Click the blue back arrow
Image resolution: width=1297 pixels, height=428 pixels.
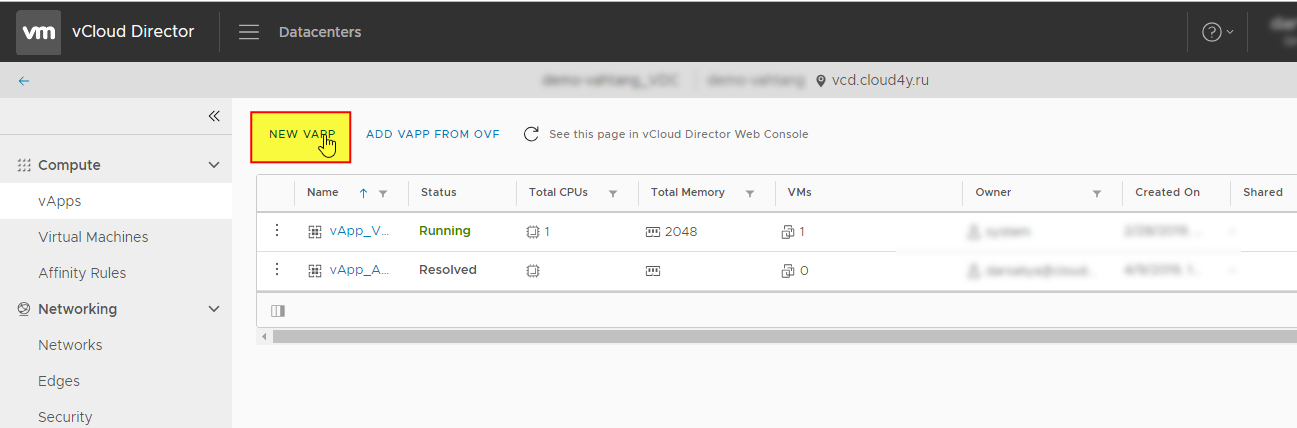click(24, 81)
